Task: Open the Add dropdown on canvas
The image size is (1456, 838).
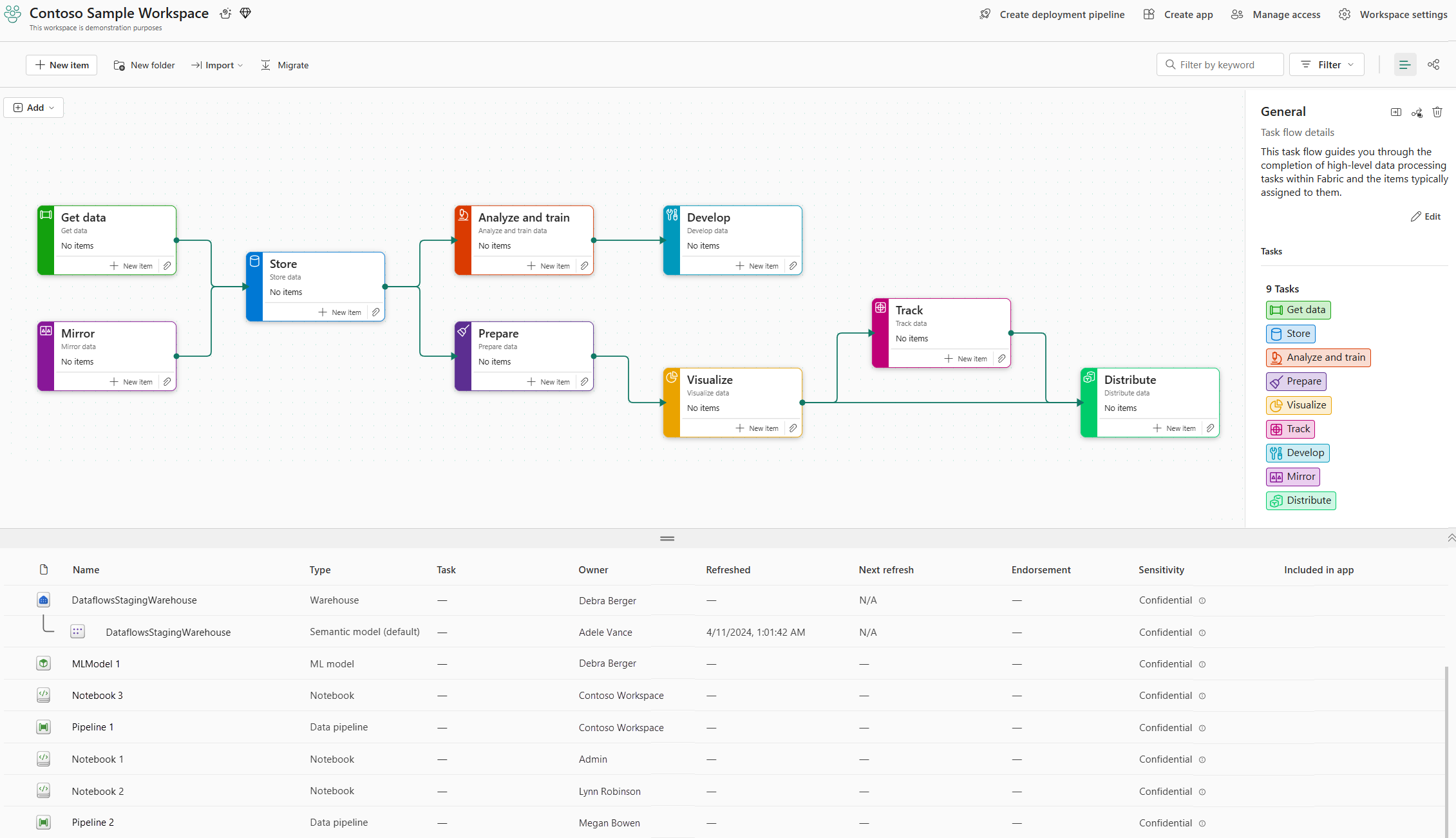Action: [x=33, y=108]
